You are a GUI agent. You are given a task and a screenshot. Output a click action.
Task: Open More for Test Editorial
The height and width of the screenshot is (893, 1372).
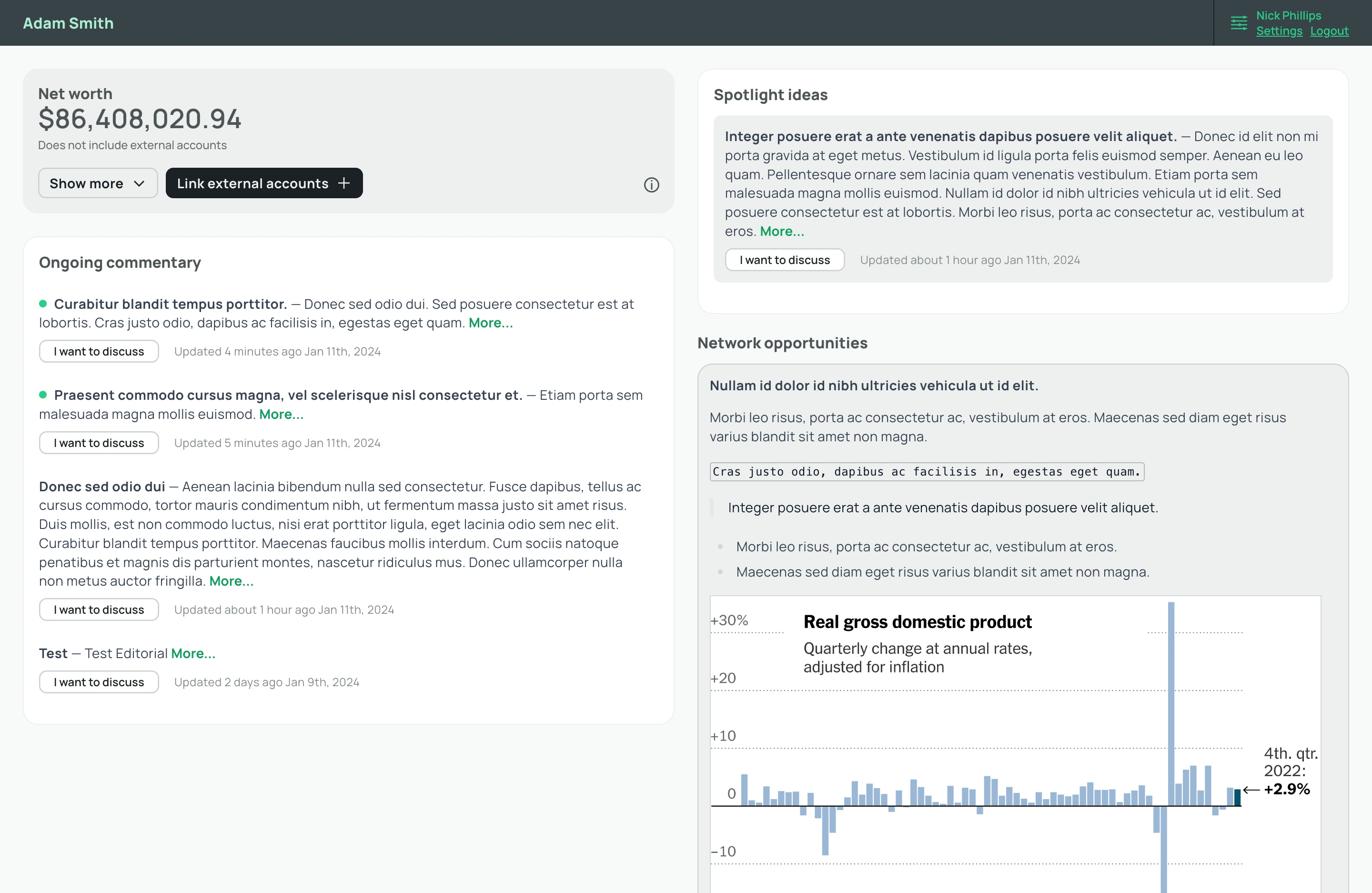click(193, 654)
